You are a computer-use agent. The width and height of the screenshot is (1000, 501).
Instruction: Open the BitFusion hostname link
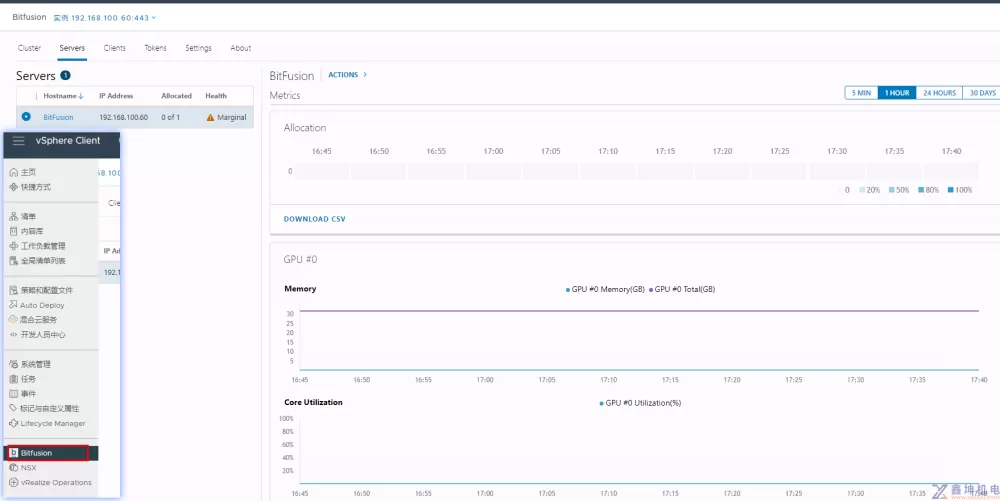coord(58,117)
